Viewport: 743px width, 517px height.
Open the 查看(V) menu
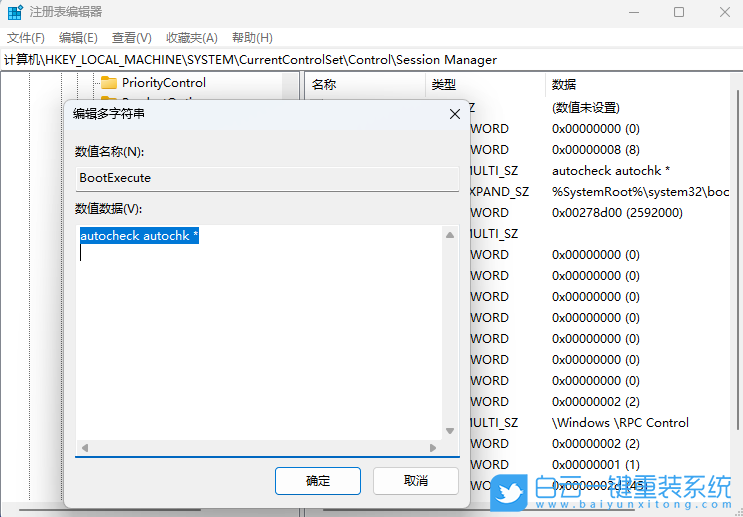point(132,38)
